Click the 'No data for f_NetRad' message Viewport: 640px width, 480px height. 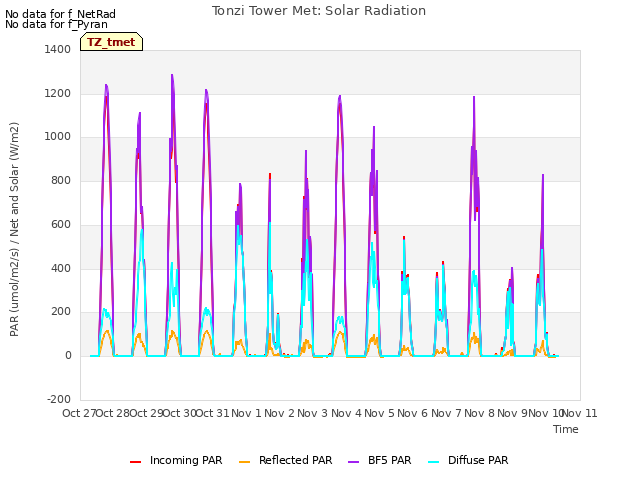click(60, 14)
